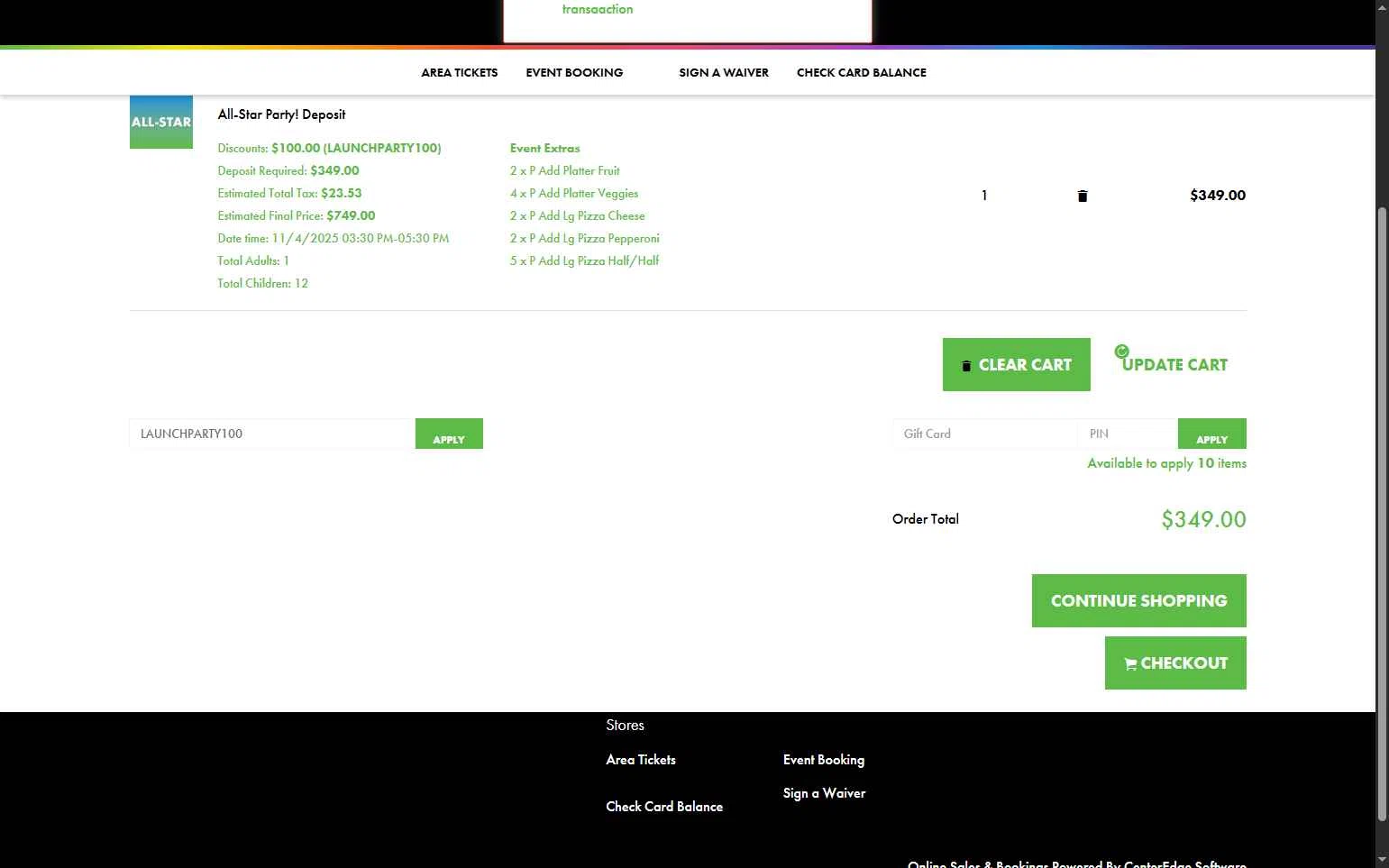Viewport: 1389px width, 868px height.
Task: Click the Total Children: 12 line
Action: coord(262,283)
